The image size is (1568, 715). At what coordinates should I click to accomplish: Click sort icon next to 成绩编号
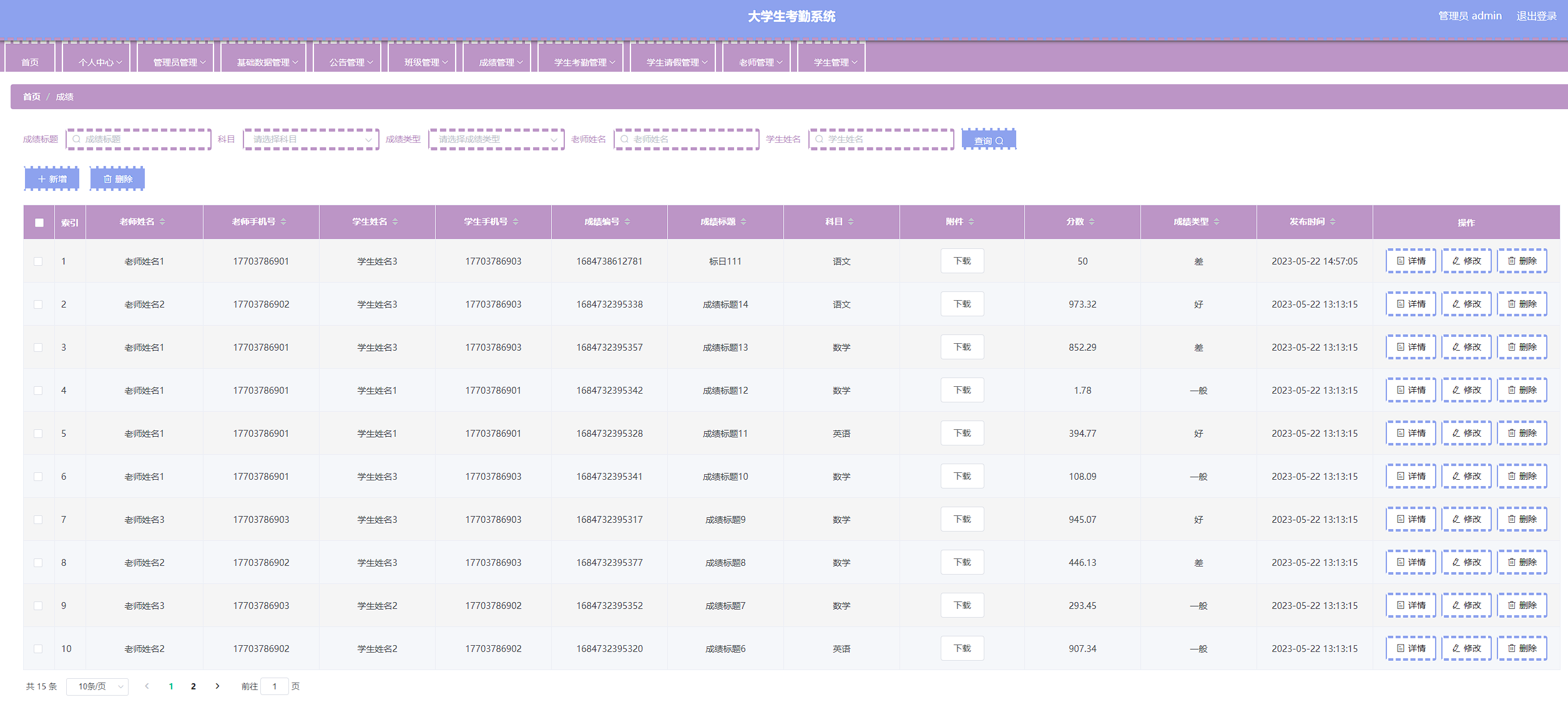pyautogui.click(x=627, y=222)
